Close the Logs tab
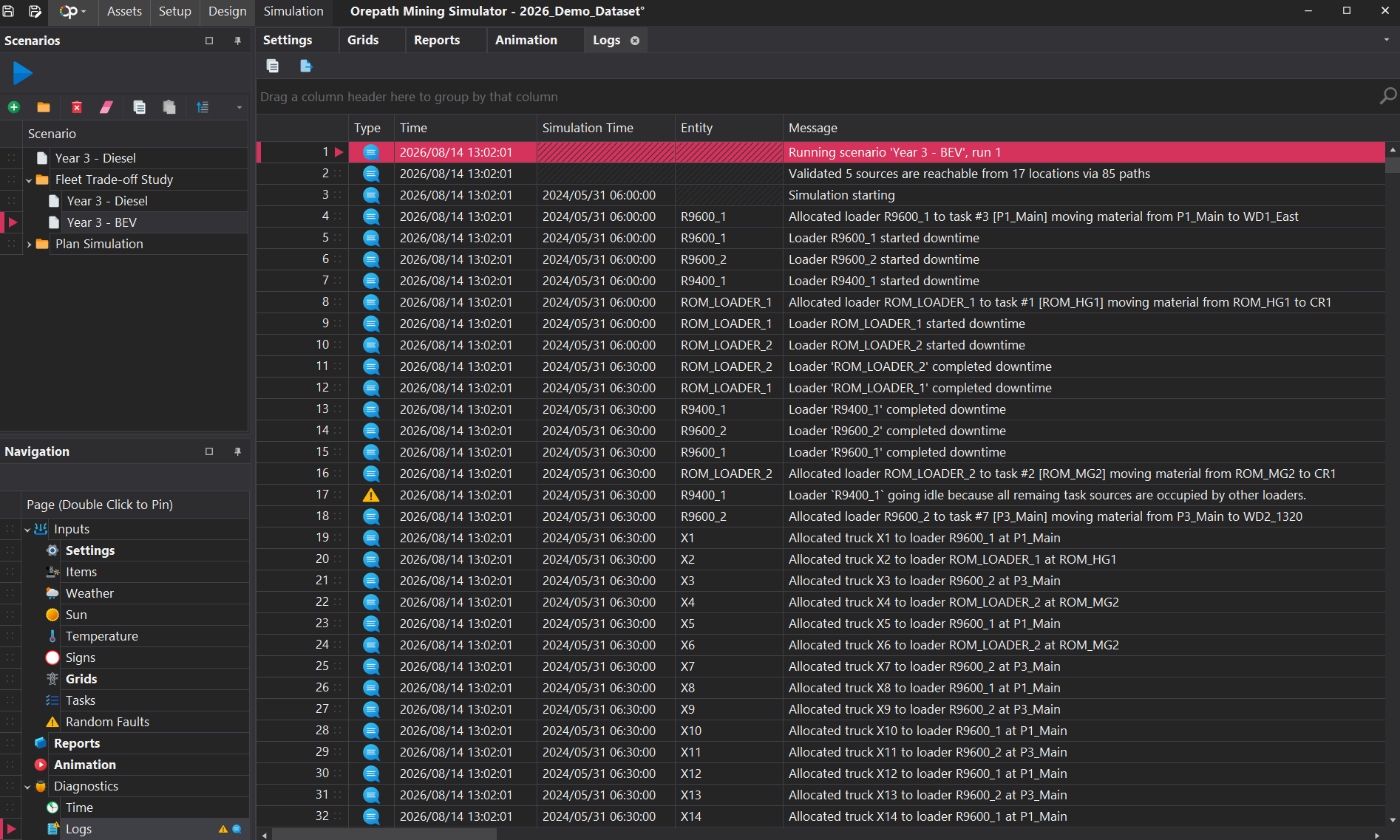Image resolution: width=1400 pixels, height=840 pixels. point(635,41)
